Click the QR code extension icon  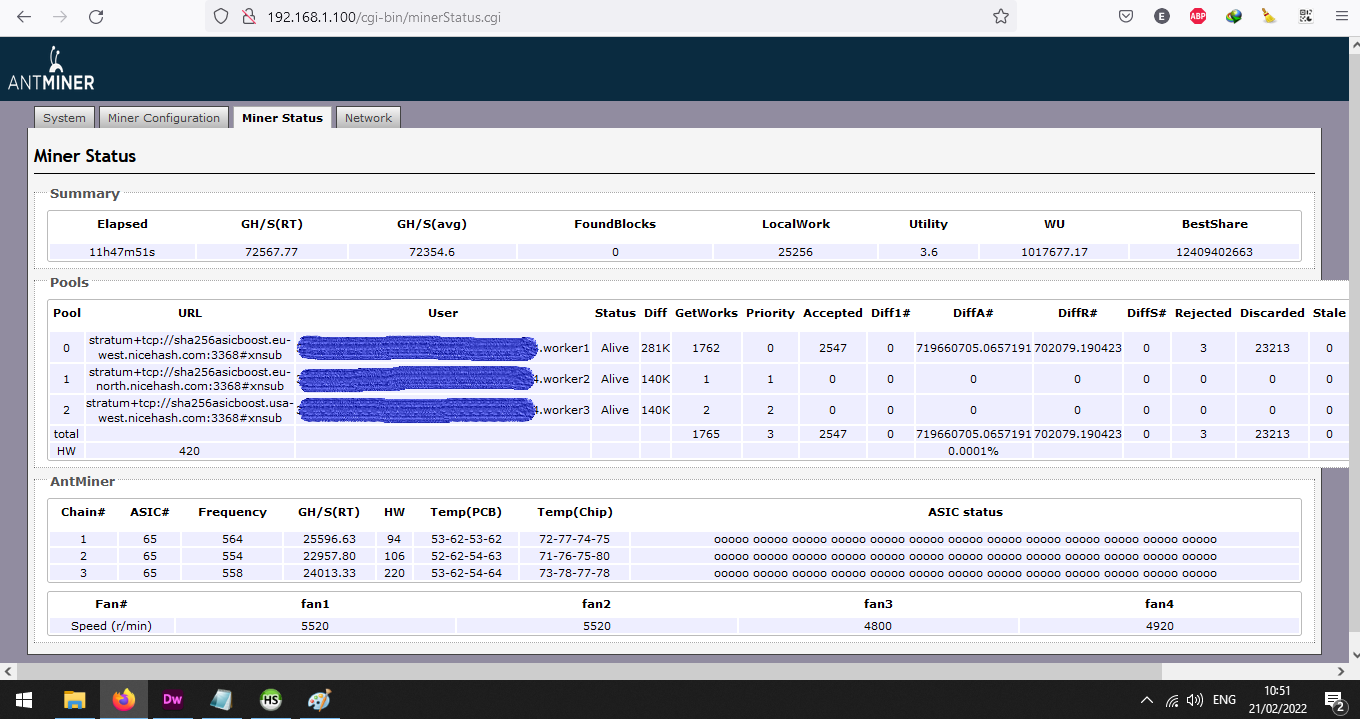[x=1306, y=17]
